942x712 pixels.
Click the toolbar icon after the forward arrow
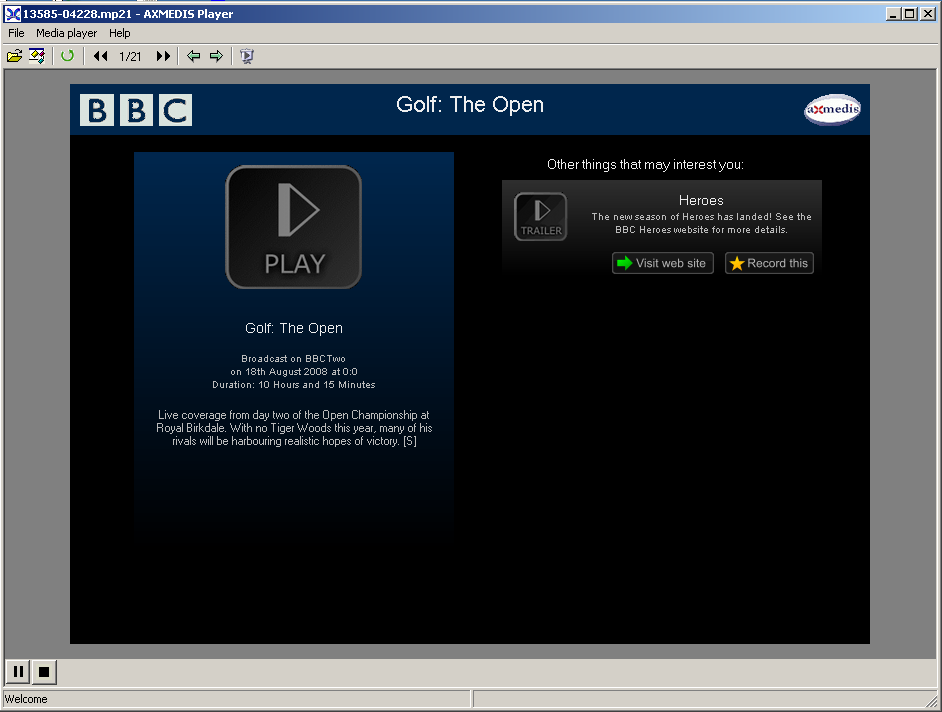coord(247,56)
